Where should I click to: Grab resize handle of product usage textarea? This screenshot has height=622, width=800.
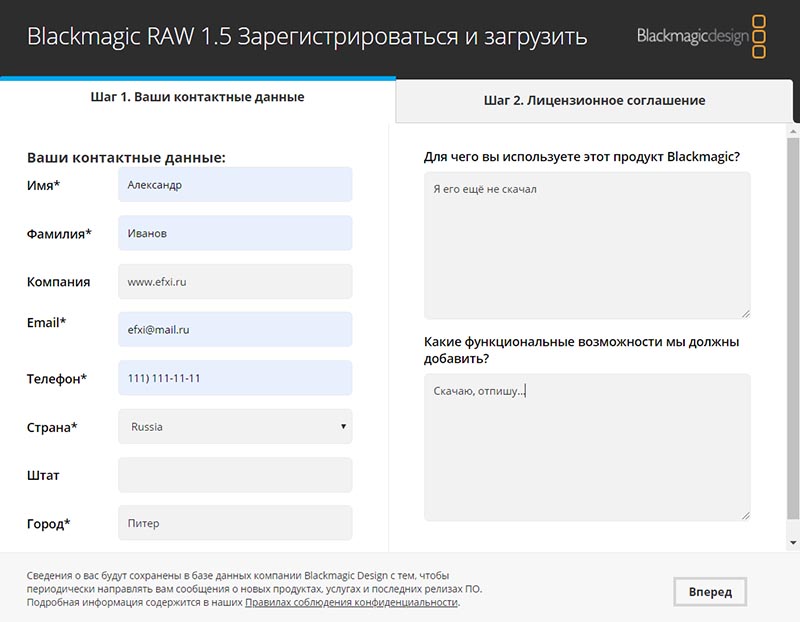click(746, 314)
